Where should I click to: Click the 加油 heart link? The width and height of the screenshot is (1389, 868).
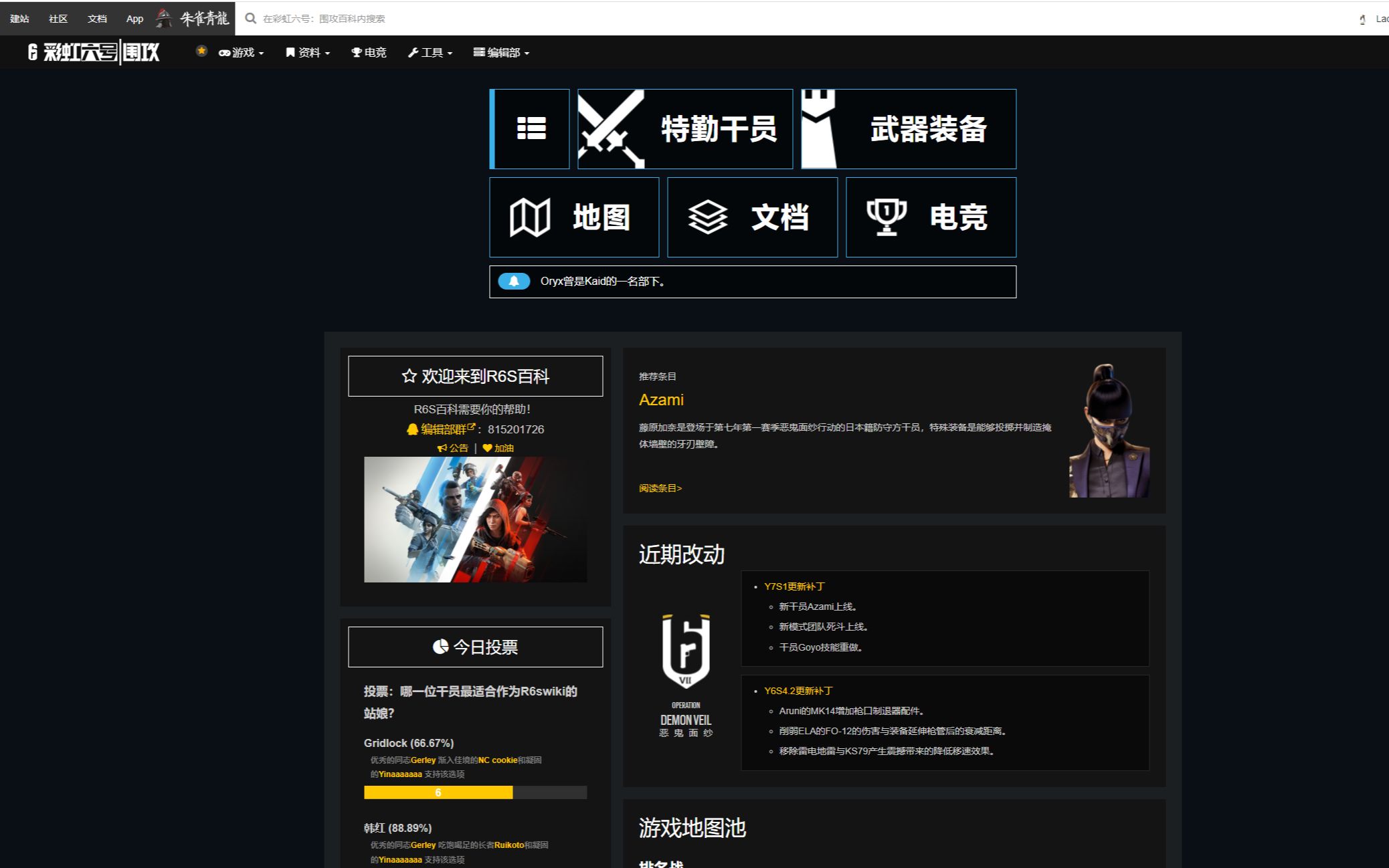(x=498, y=448)
